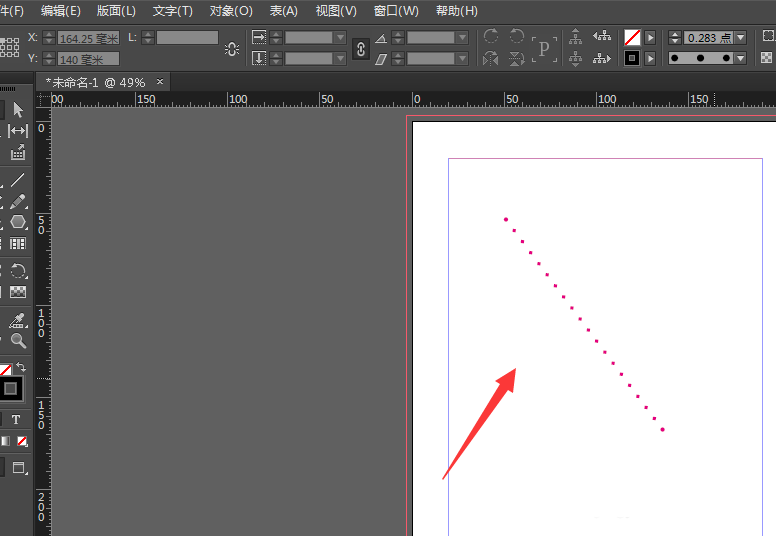Expand the fill color flyout arrow
Image resolution: width=776 pixels, height=536 pixels.
[x=650, y=37]
